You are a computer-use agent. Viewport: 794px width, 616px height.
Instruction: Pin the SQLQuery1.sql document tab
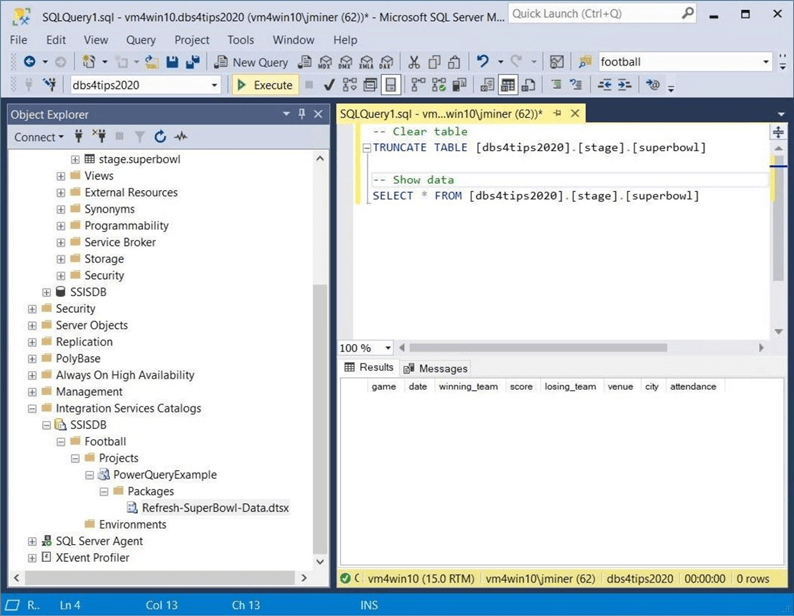[557, 114]
